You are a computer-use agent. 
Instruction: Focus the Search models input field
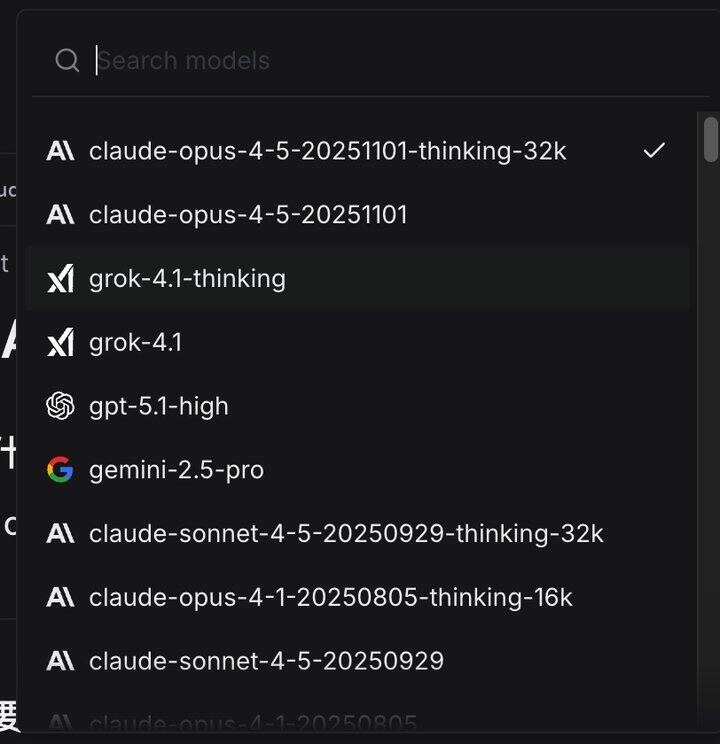380,61
